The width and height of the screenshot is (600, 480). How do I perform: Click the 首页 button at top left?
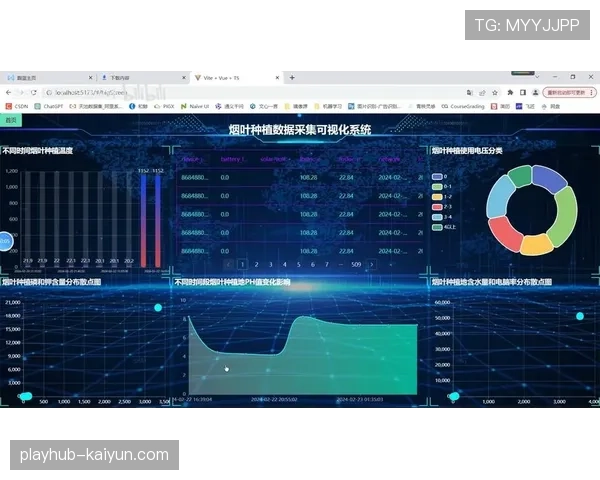click(x=11, y=119)
